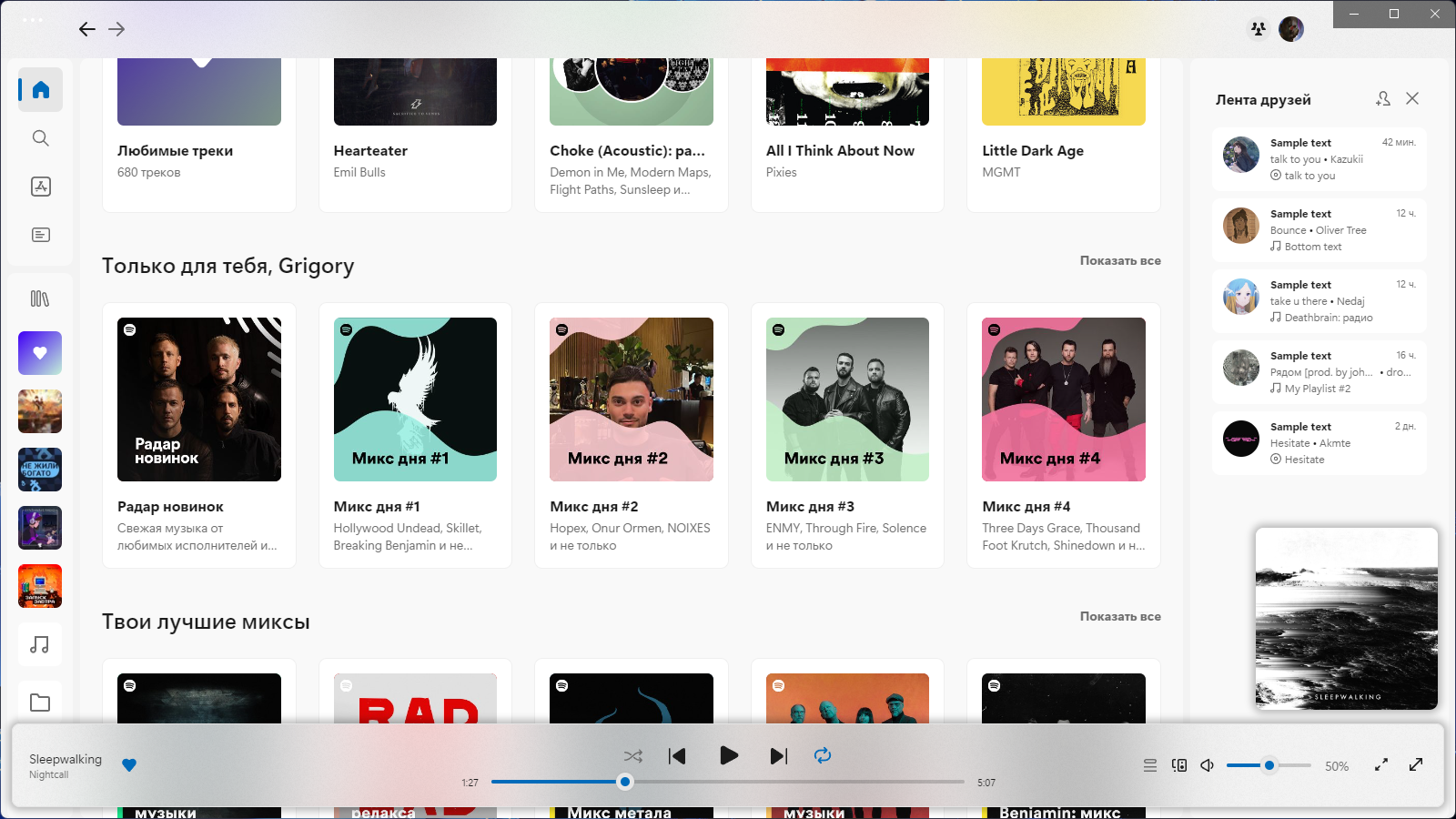The height and width of the screenshot is (819, 1456).
Task: Open the music note playlist in sidebar
Action: 40,644
